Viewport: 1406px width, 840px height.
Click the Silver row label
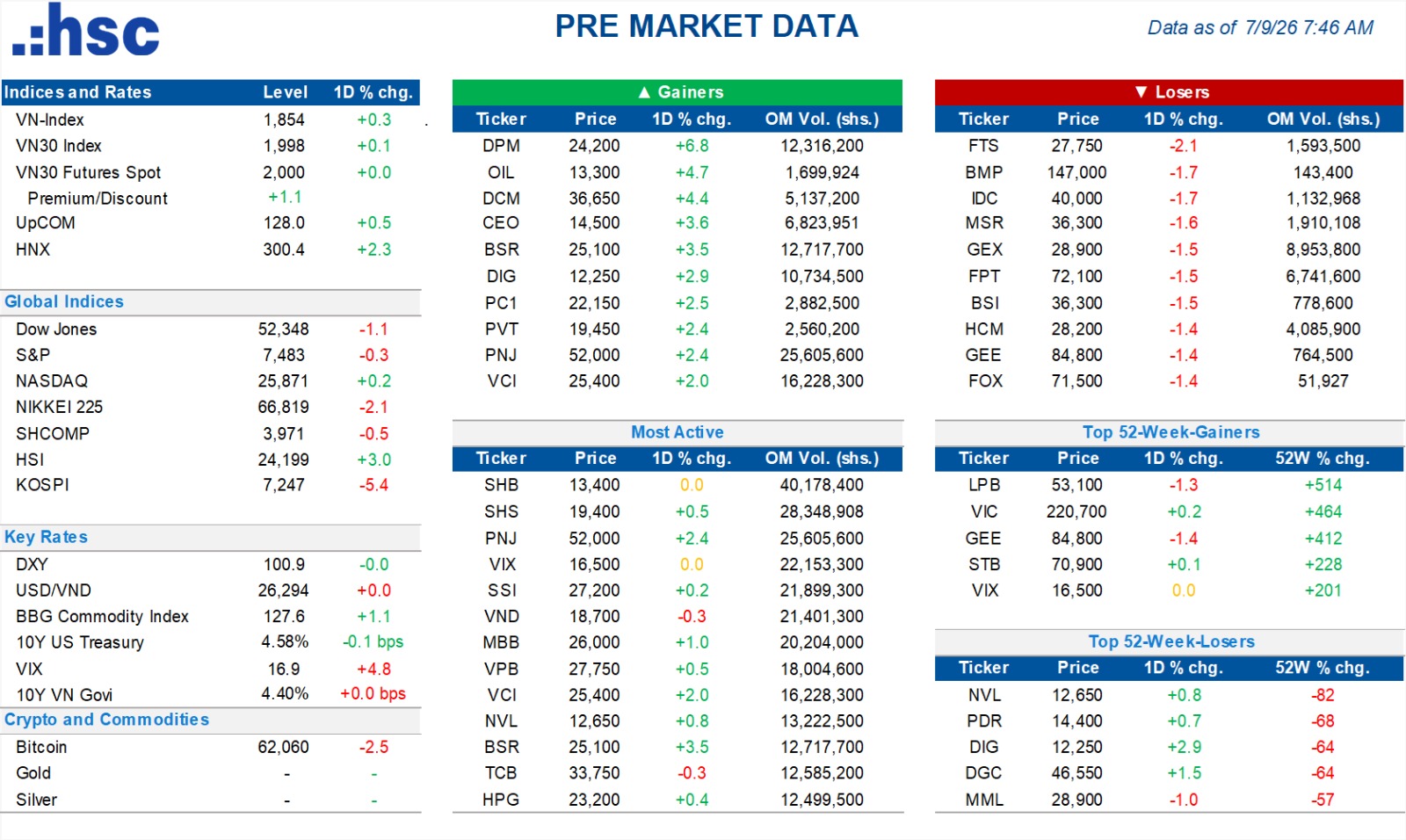click(36, 800)
